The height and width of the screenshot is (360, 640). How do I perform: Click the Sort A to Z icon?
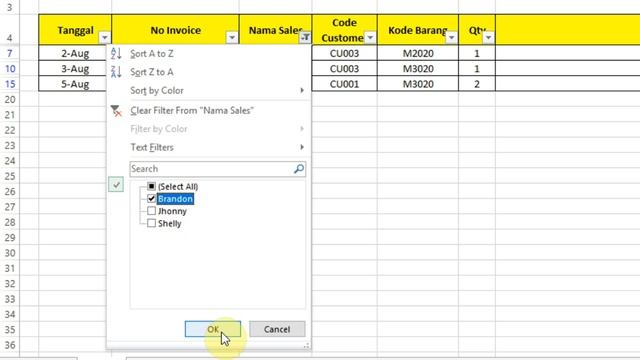pos(116,53)
